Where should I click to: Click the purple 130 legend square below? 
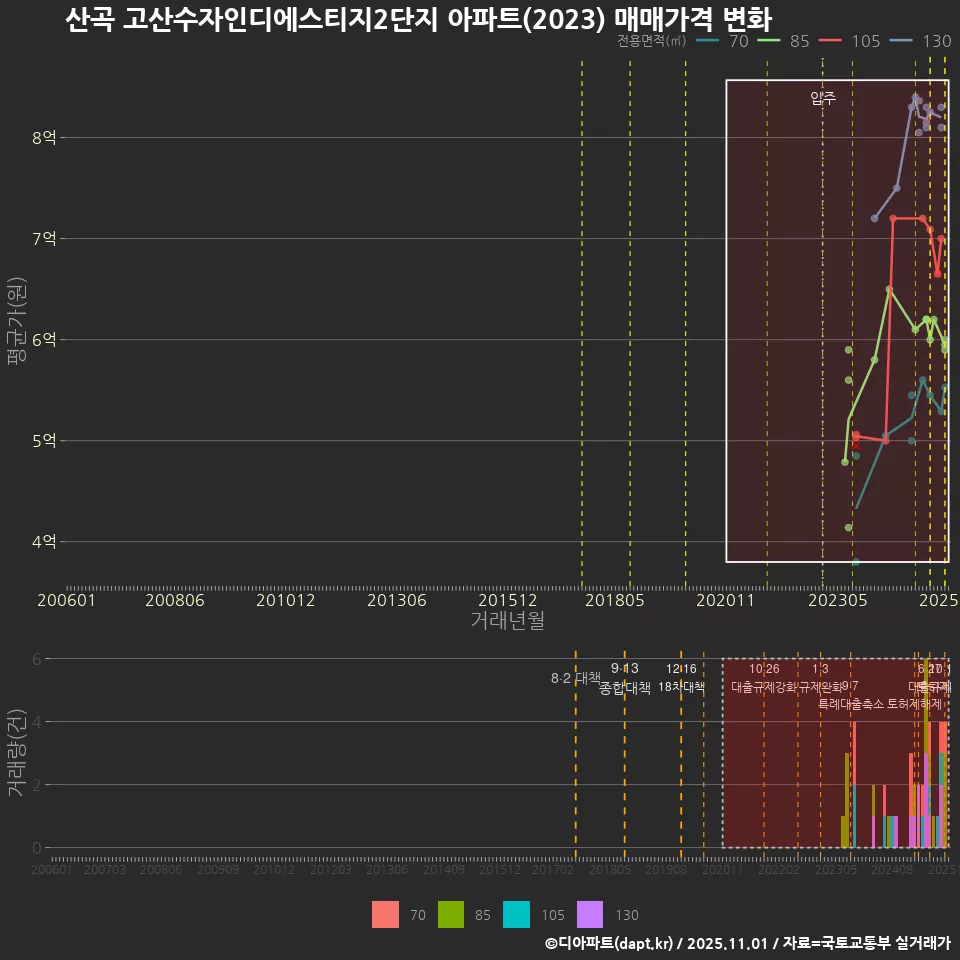point(588,915)
